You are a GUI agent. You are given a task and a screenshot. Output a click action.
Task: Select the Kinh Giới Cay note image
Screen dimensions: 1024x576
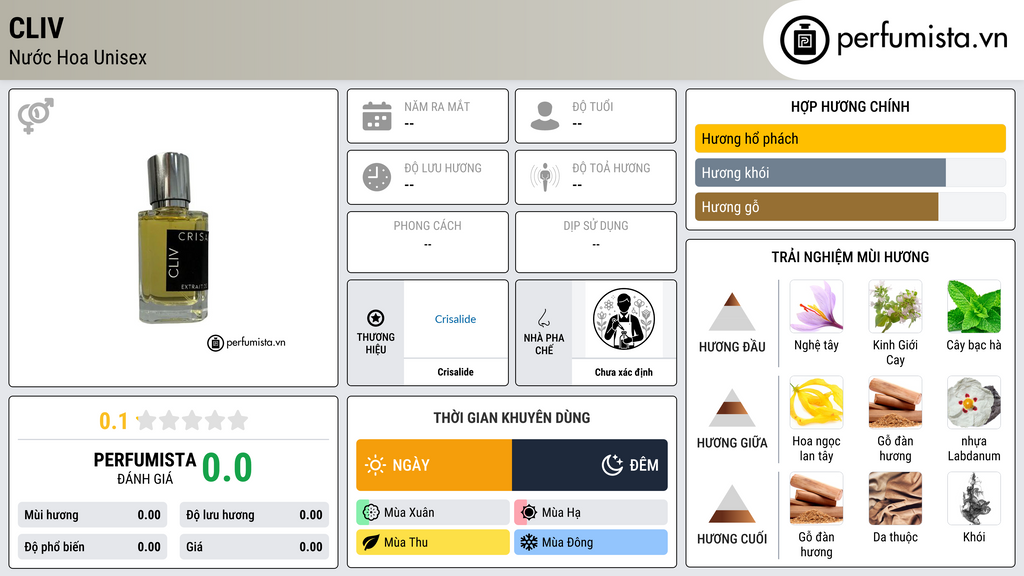pos(895,306)
